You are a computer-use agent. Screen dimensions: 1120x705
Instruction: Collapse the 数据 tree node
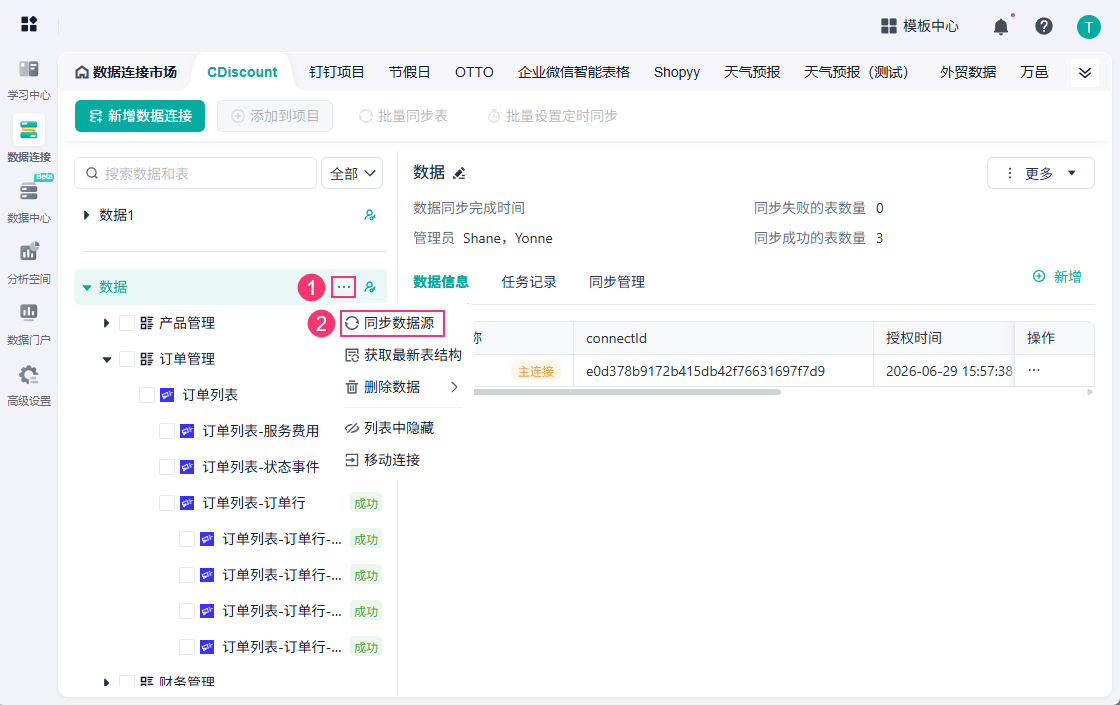pos(87,287)
